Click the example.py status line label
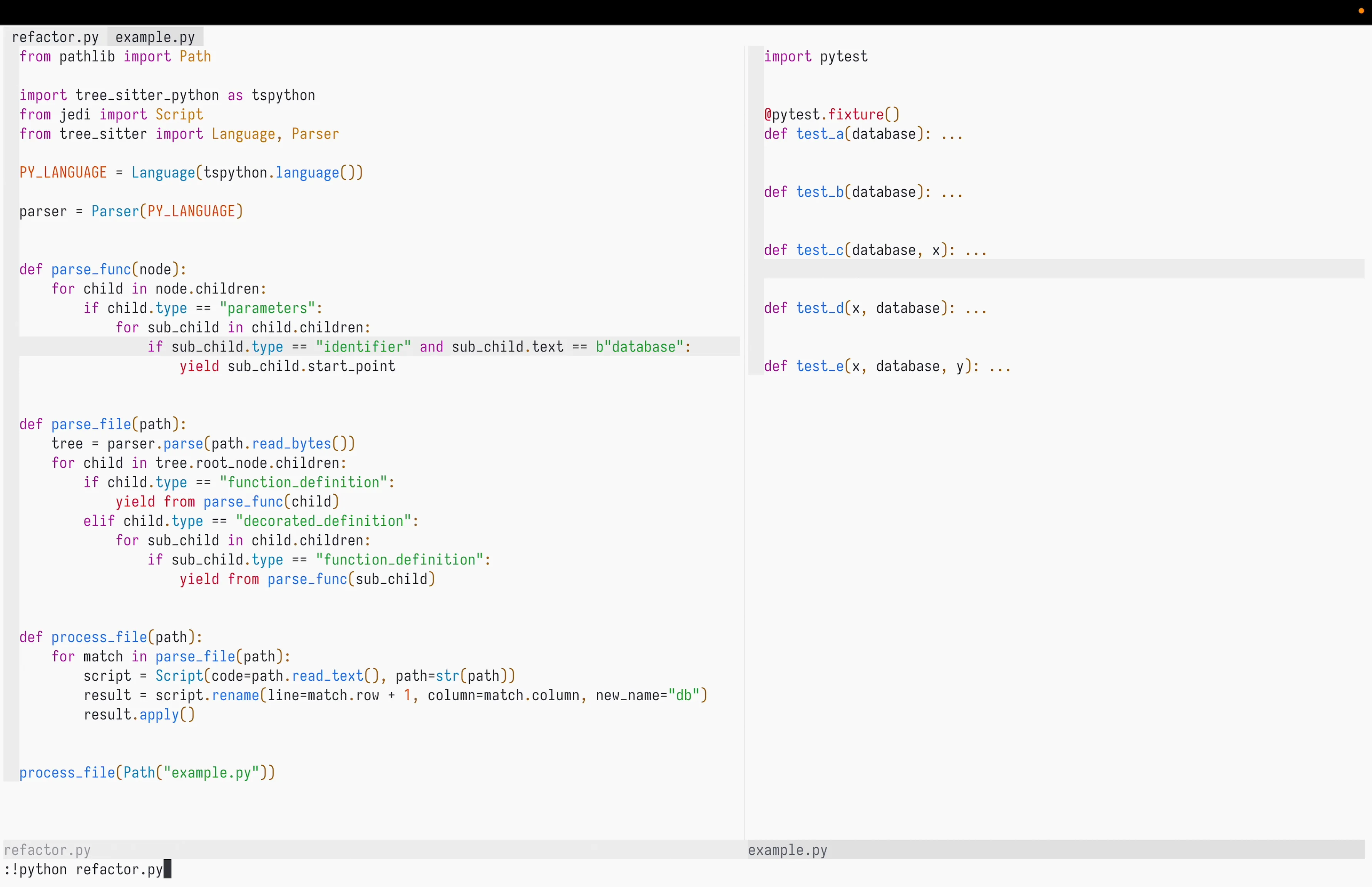Viewport: 1372px width, 887px height. 787,850
